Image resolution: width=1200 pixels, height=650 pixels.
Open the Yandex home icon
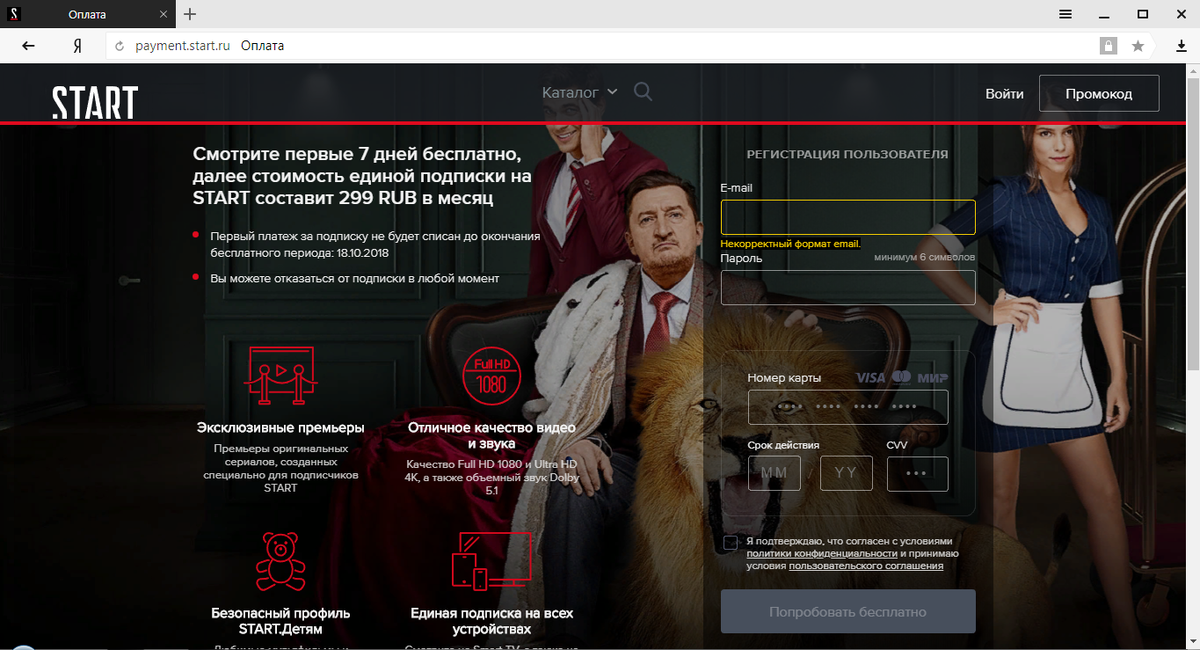77,46
